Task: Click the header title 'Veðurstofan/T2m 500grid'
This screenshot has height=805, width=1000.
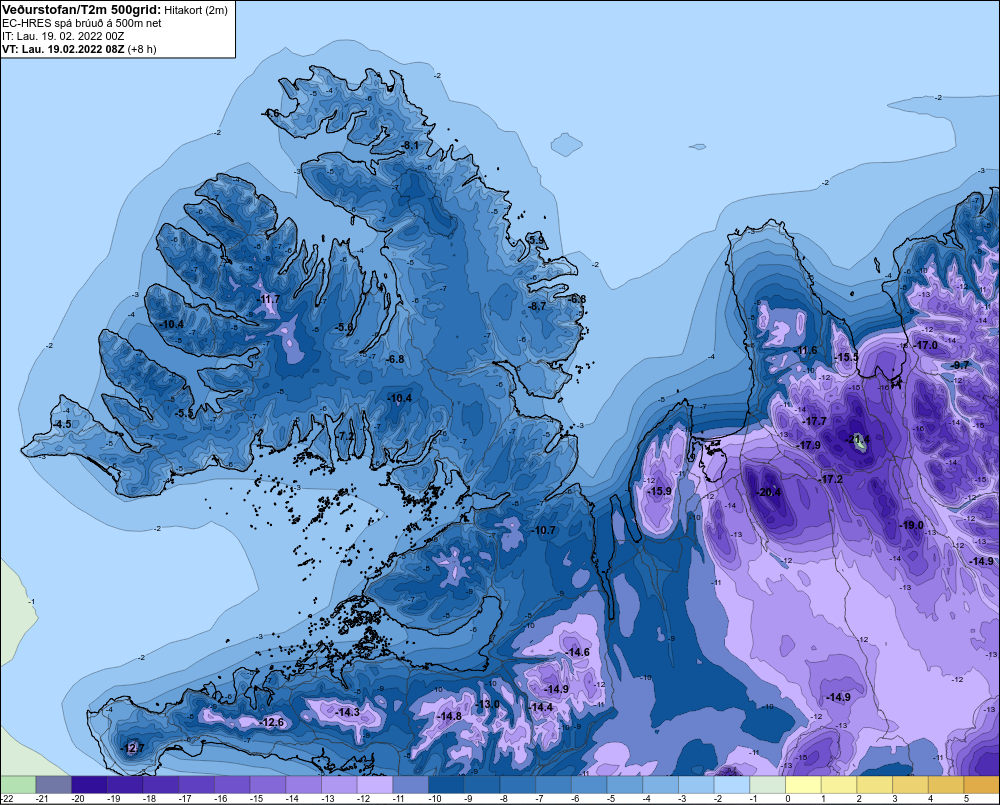Action: [x=82, y=10]
